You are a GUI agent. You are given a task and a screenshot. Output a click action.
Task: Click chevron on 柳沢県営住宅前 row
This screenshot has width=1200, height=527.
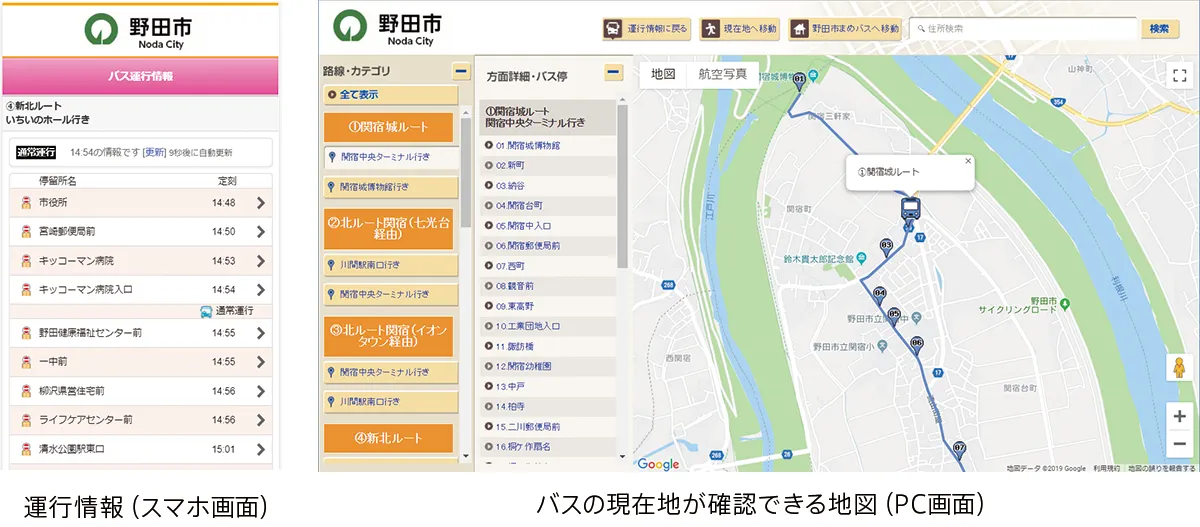tap(261, 391)
